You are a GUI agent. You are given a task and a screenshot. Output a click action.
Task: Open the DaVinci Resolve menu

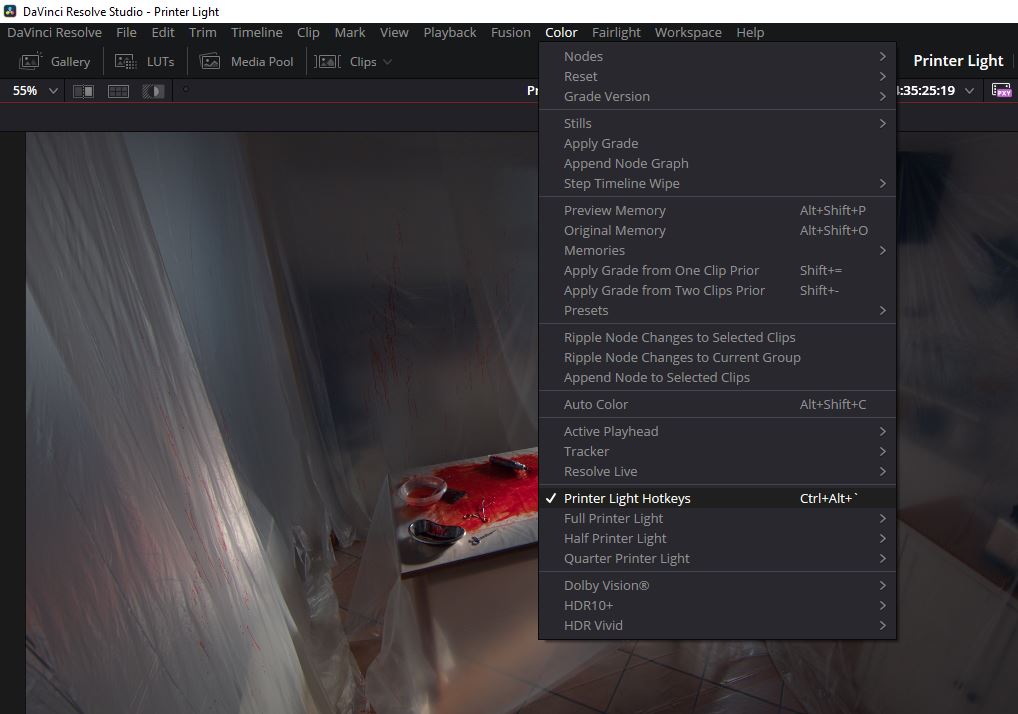click(55, 32)
